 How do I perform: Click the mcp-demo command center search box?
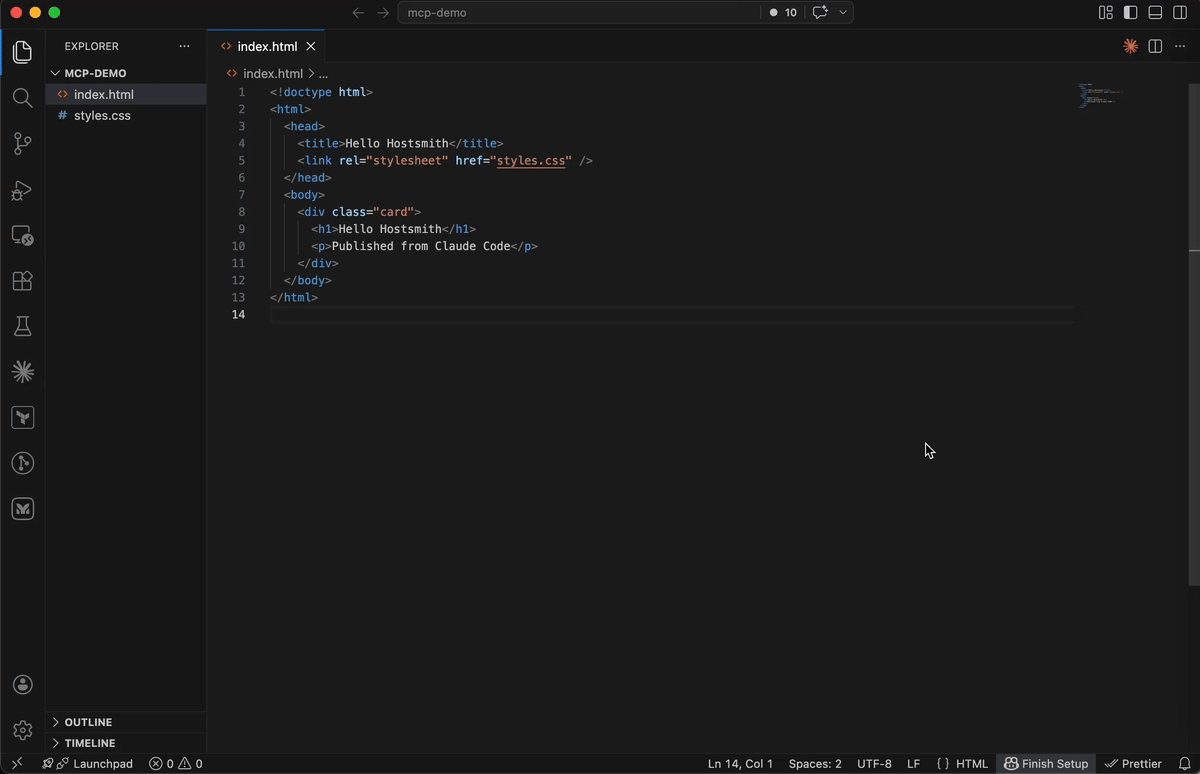tap(579, 13)
